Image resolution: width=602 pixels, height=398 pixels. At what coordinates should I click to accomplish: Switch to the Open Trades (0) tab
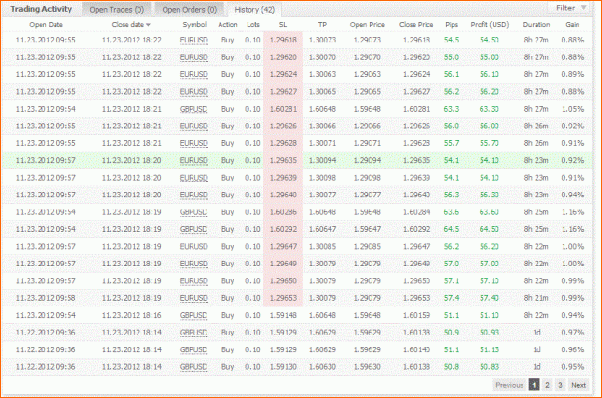click(116, 10)
